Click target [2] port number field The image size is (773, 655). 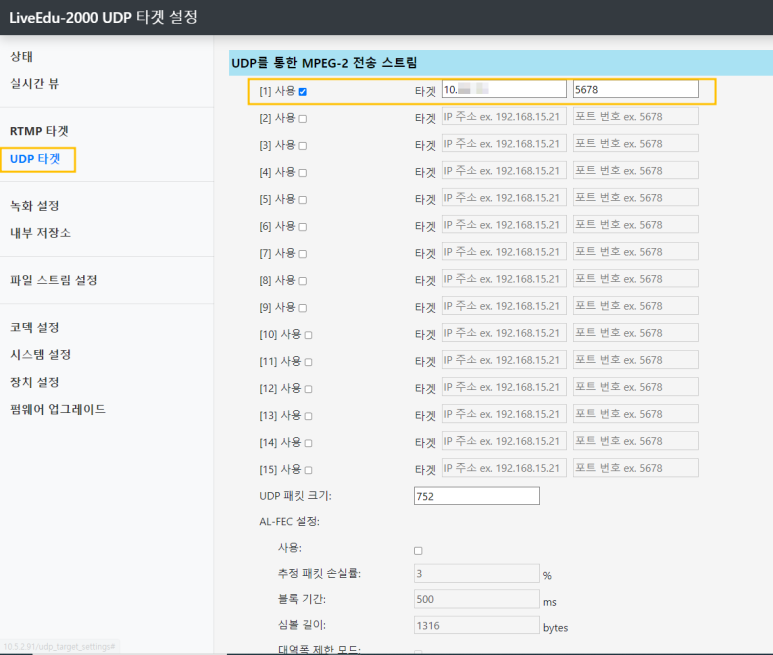coord(635,116)
